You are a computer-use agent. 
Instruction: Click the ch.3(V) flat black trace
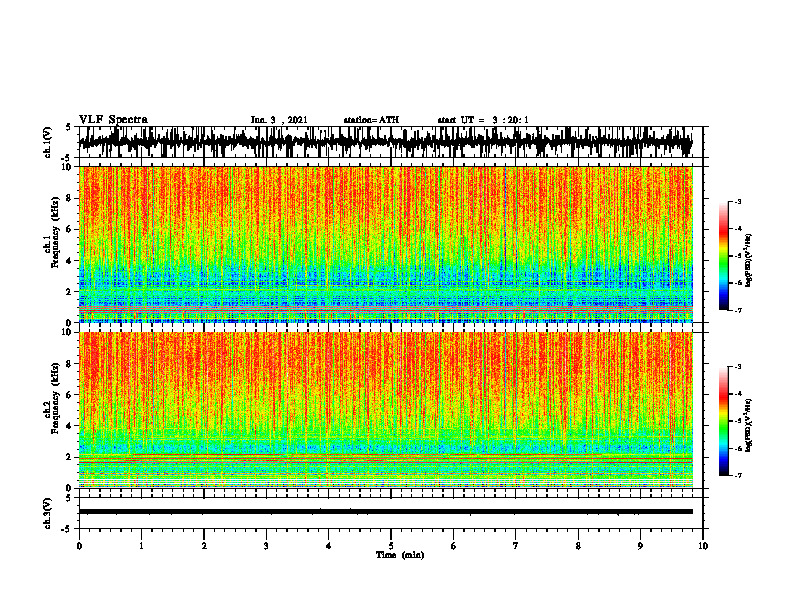pos(386,512)
